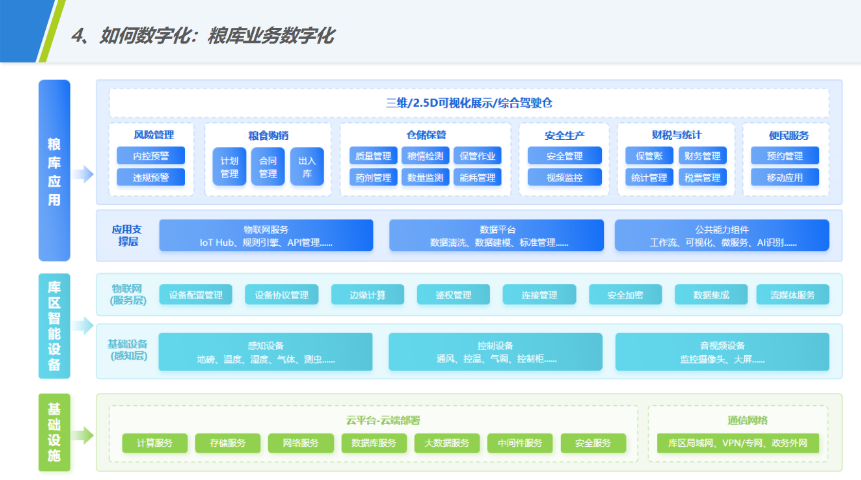861x480 pixels.
Task: Click the 计算服务 green box
Action: click(x=155, y=443)
